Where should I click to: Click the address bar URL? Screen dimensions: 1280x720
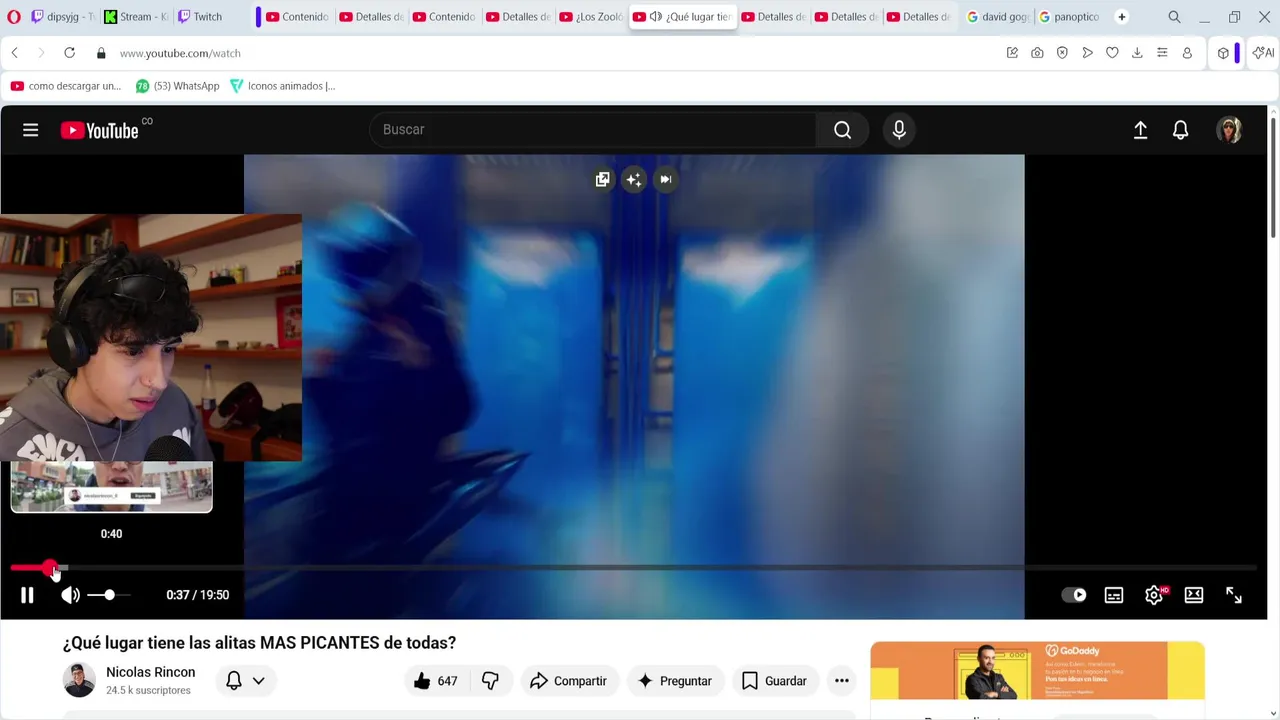point(180,53)
